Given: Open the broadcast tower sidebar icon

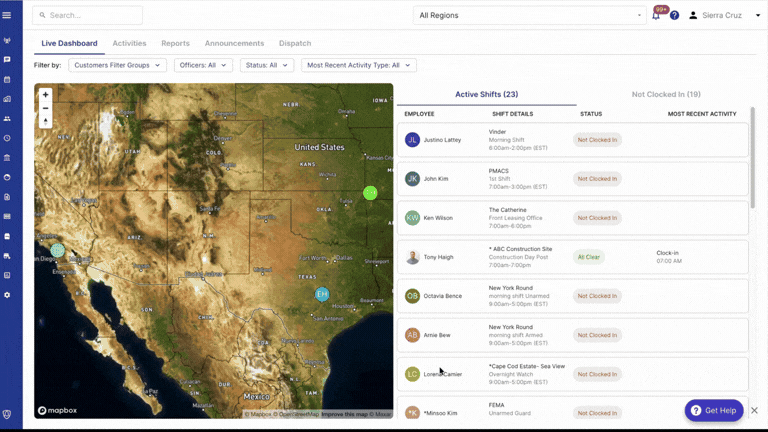Looking at the screenshot, I should click(x=7, y=40).
